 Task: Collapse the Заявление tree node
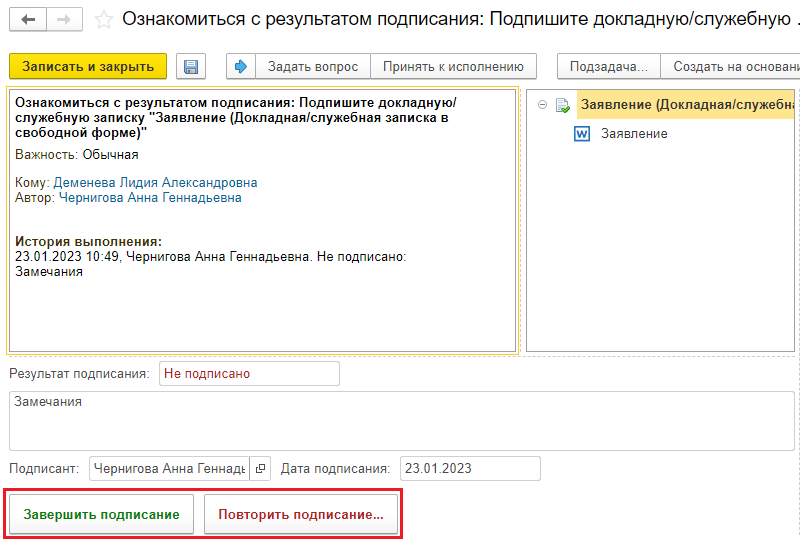[x=541, y=105]
